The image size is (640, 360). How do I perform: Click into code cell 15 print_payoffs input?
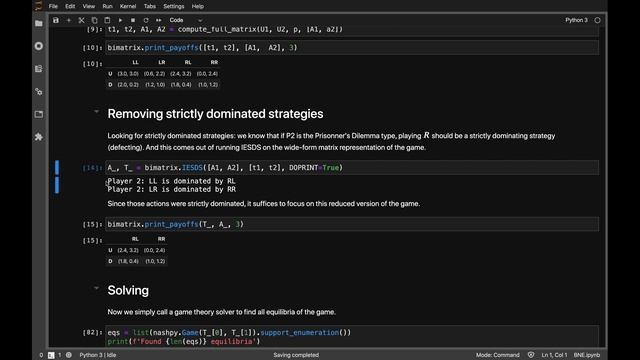point(352,224)
